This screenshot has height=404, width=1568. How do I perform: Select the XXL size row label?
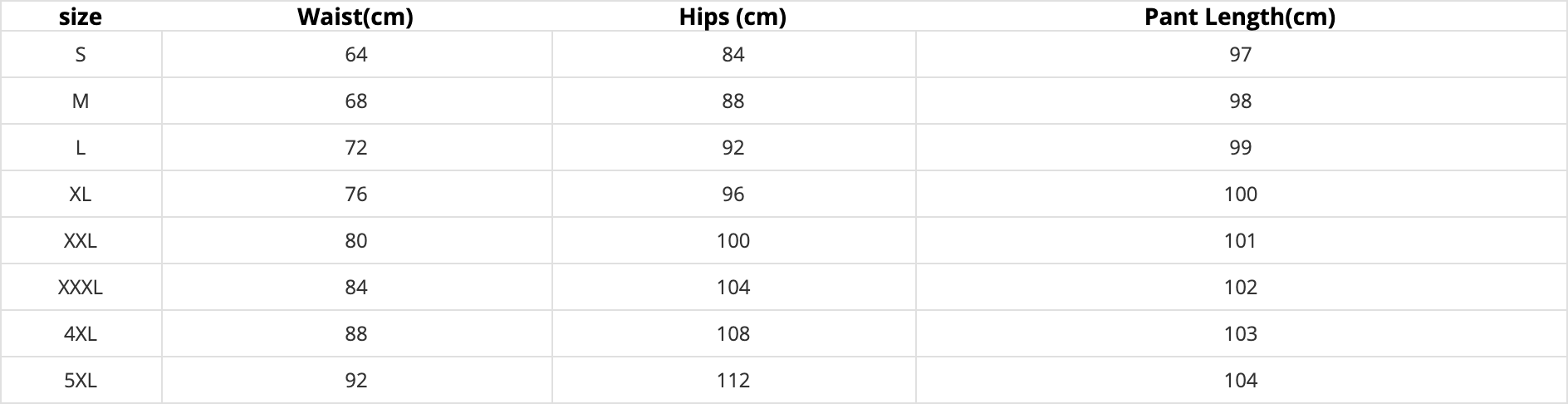click(x=81, y=241)
